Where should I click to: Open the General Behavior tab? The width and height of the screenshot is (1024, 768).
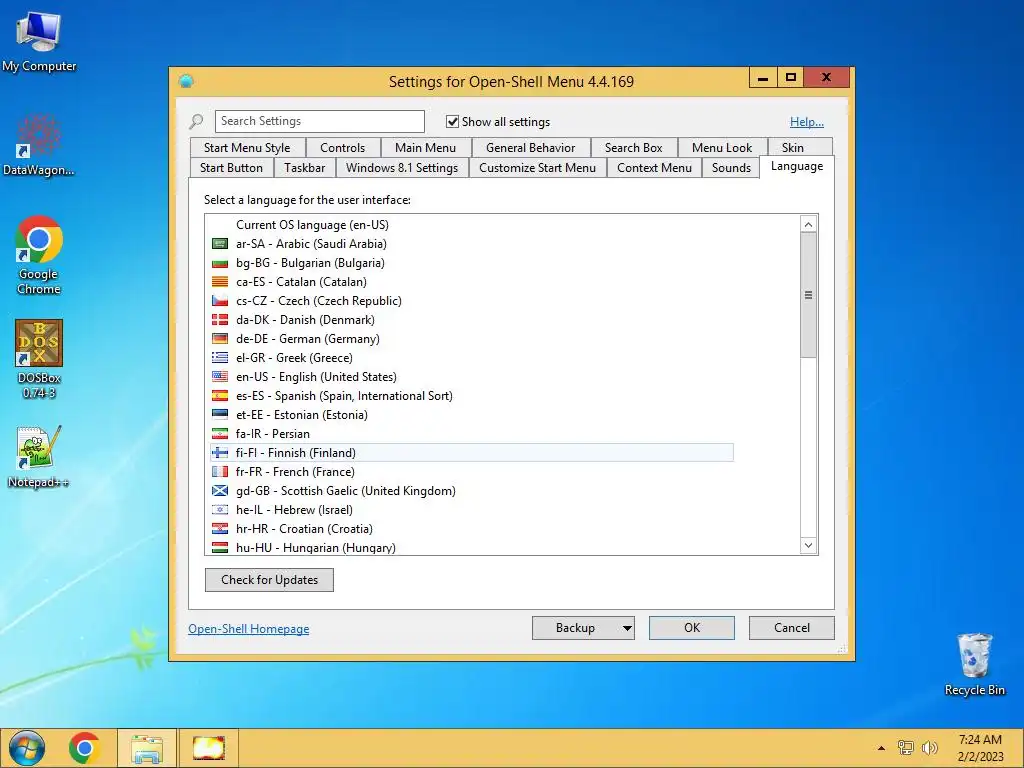pos(530,148)
